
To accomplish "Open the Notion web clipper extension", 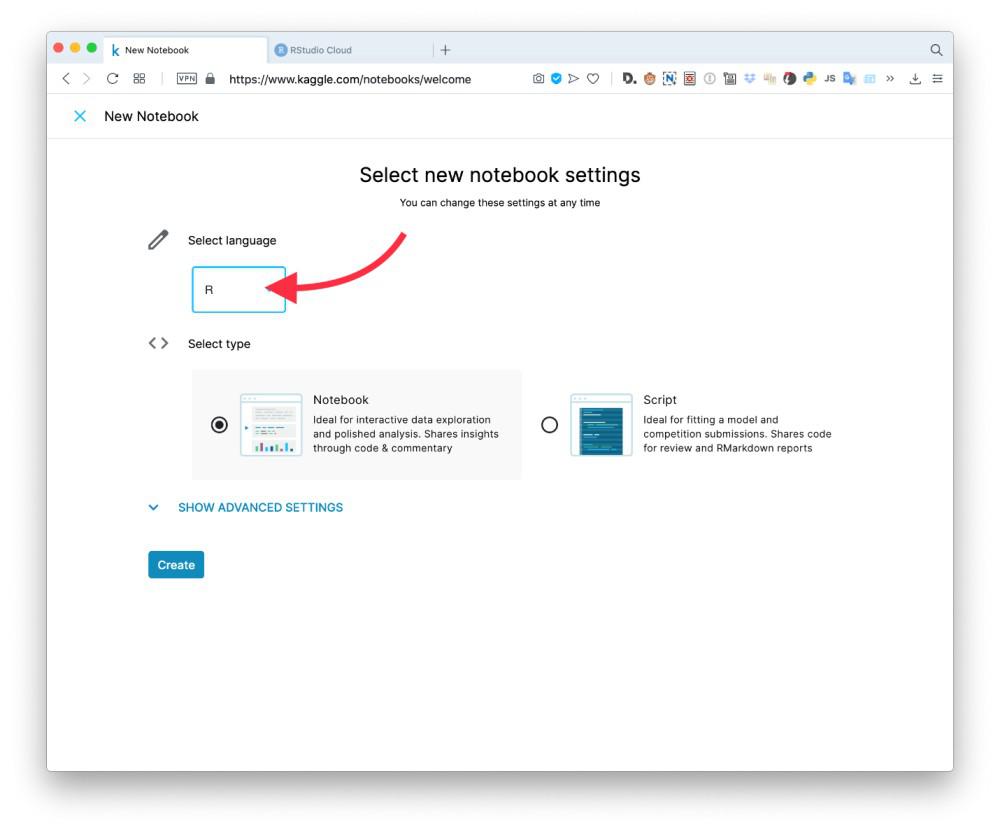I will tap(669, 78).
